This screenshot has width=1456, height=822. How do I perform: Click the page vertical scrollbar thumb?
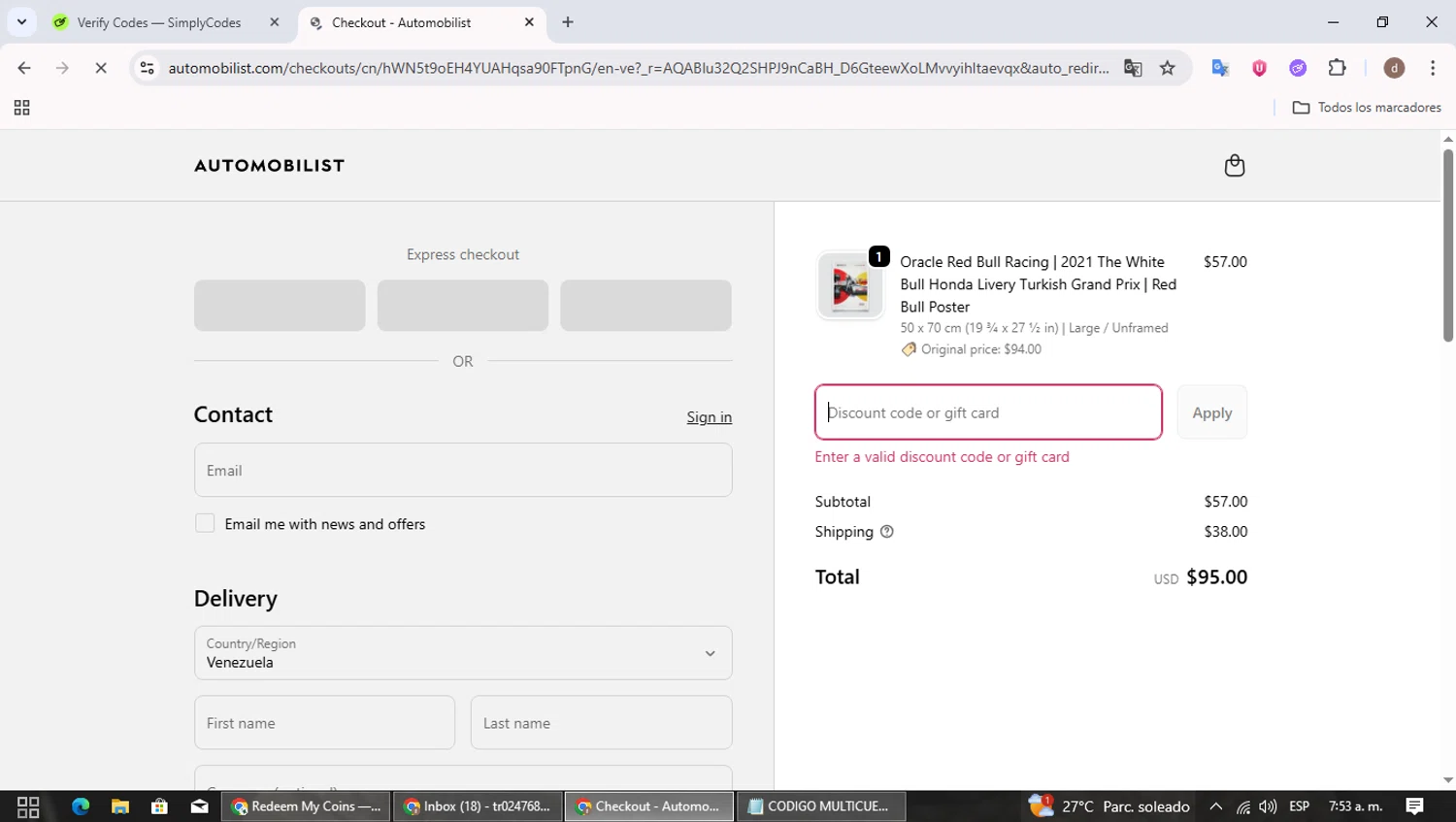[1447, 245]
